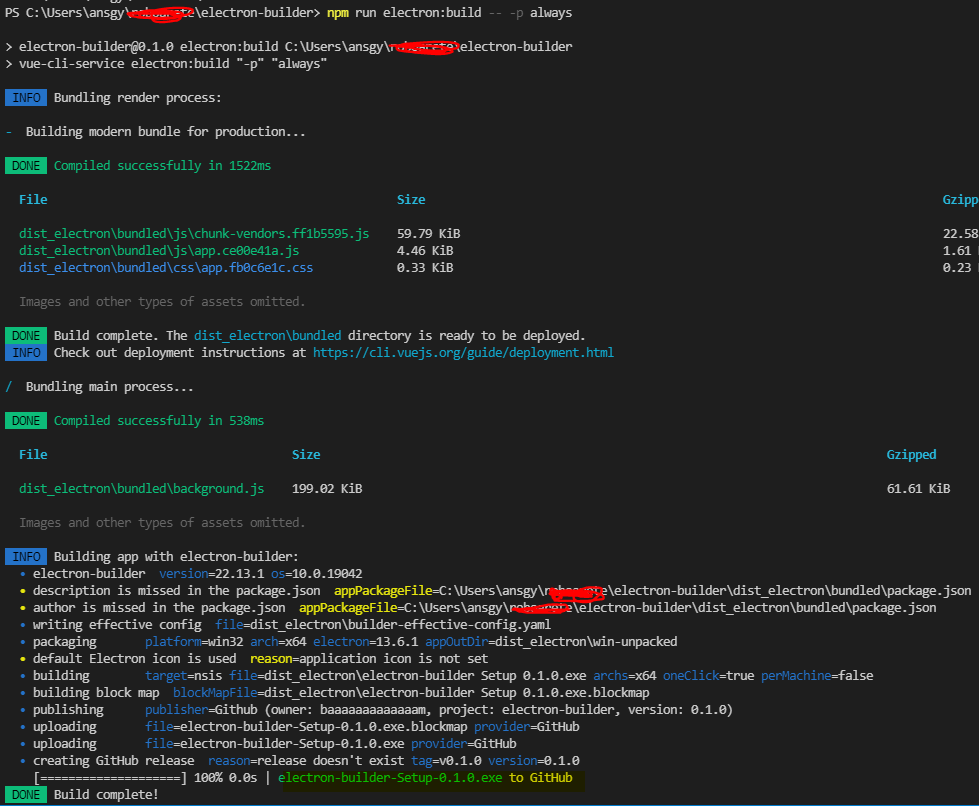Click 'author is missed in the package.json' warning
The image size is (979, 806).
click(159, 607)
